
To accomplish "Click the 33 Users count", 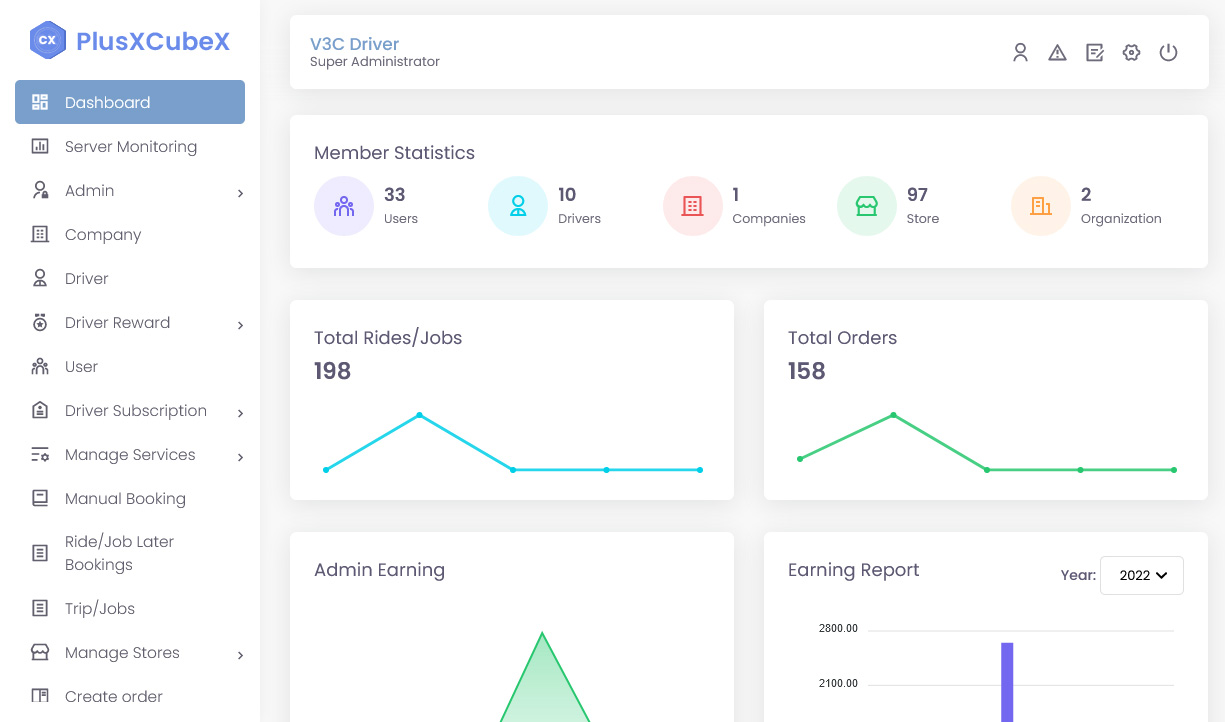I will 394,194.
